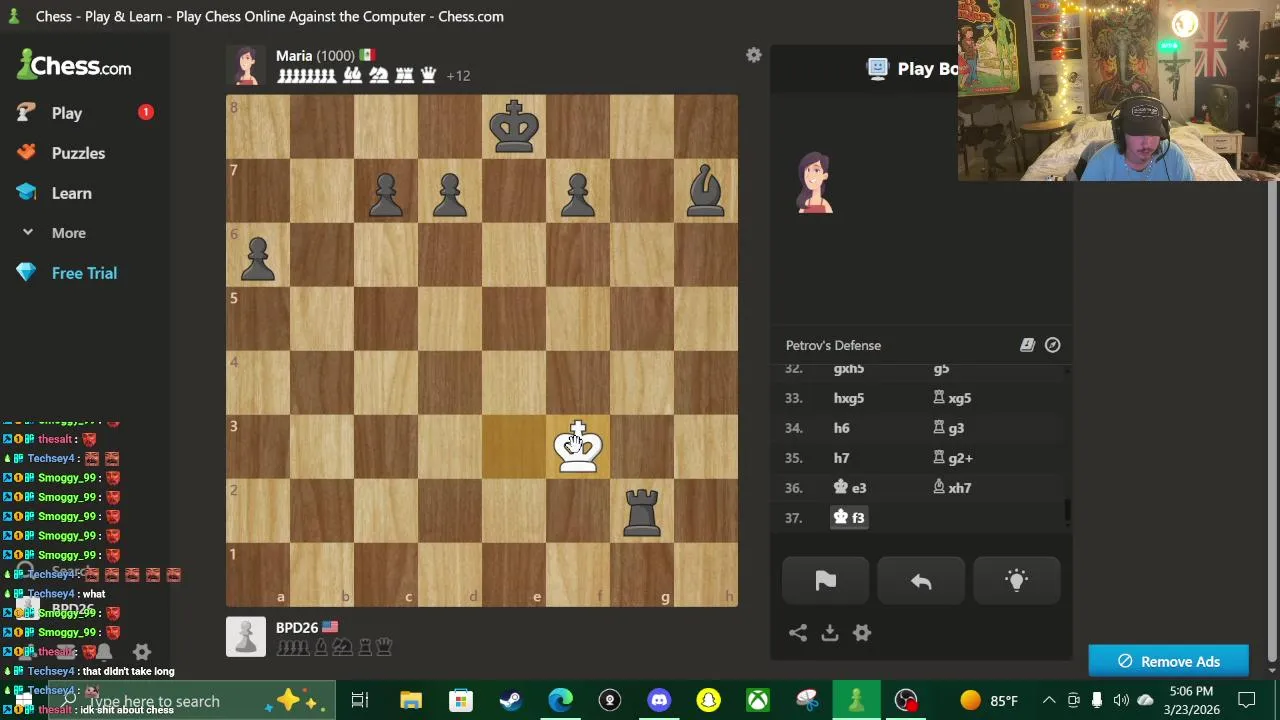Open board settings gear above the board

[754, 56]
